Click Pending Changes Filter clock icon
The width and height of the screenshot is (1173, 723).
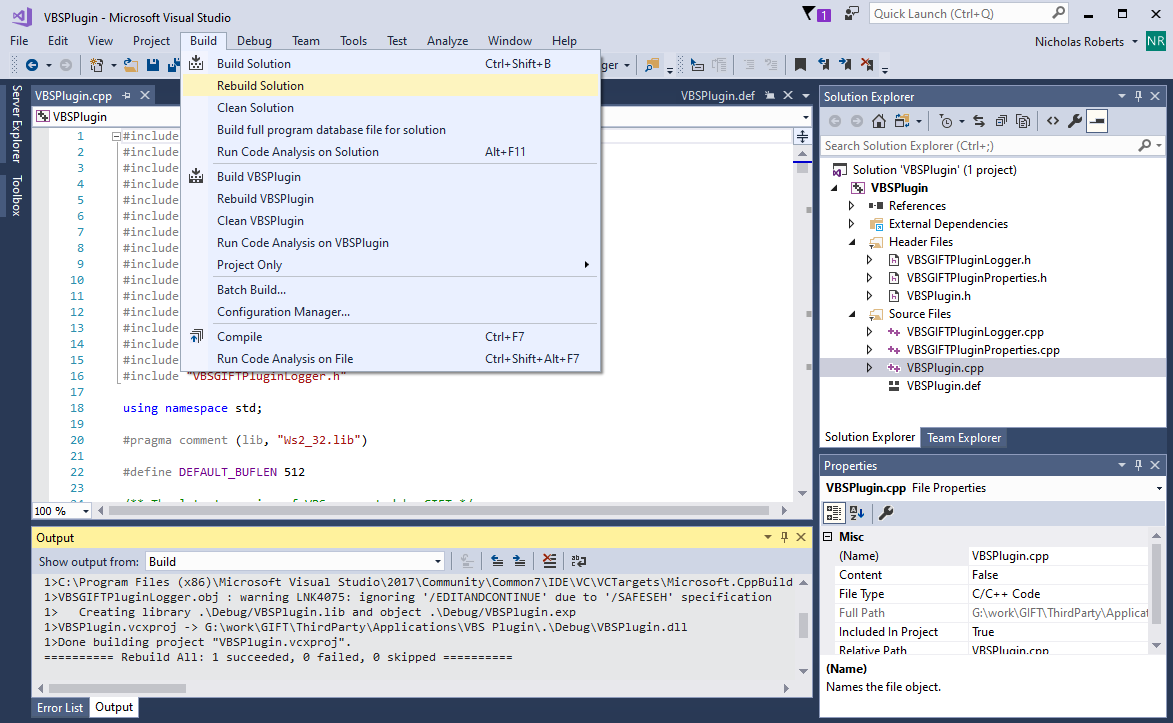pos(946,121)
